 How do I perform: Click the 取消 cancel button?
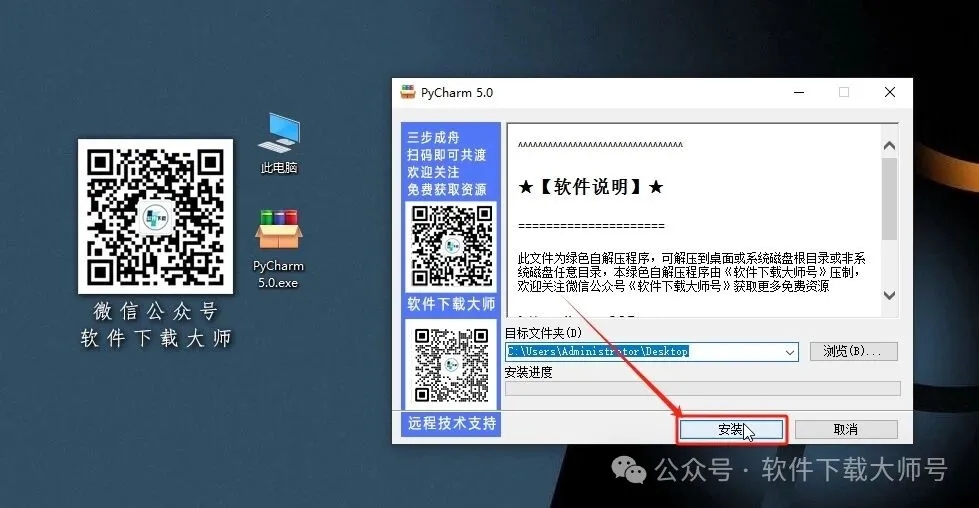(845, 429)
